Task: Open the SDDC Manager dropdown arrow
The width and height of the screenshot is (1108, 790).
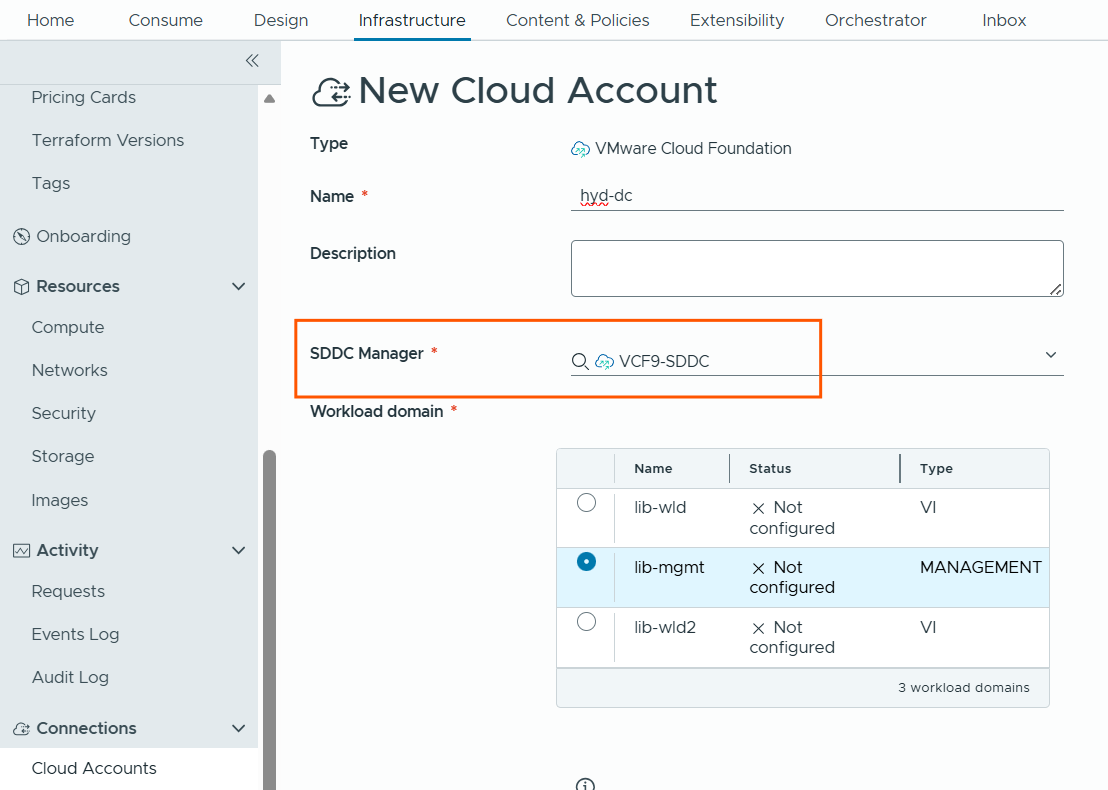Action: click(x=1051, y=355)
